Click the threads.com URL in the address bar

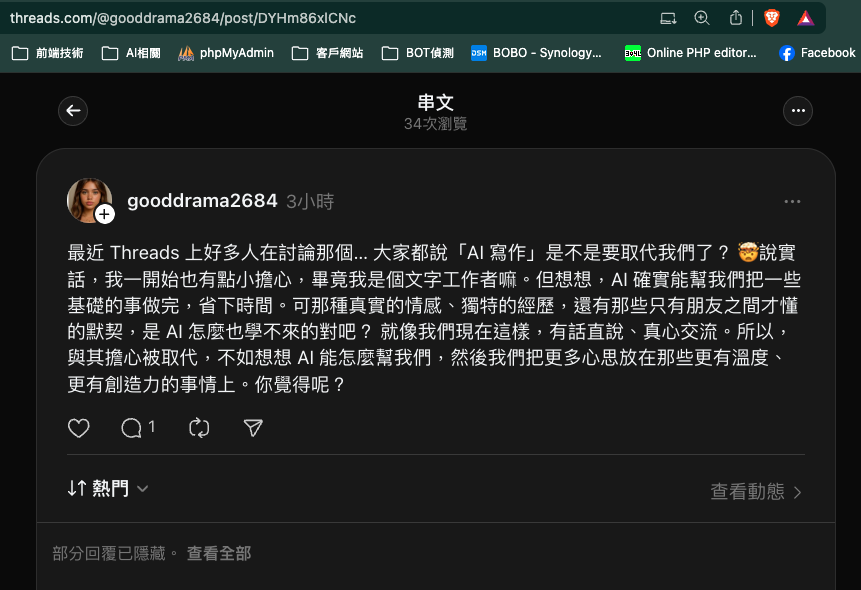point(183,18)
